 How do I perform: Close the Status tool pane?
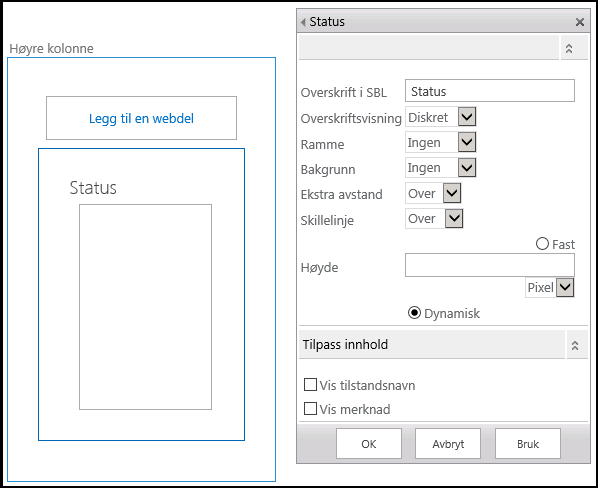[580, 22]
